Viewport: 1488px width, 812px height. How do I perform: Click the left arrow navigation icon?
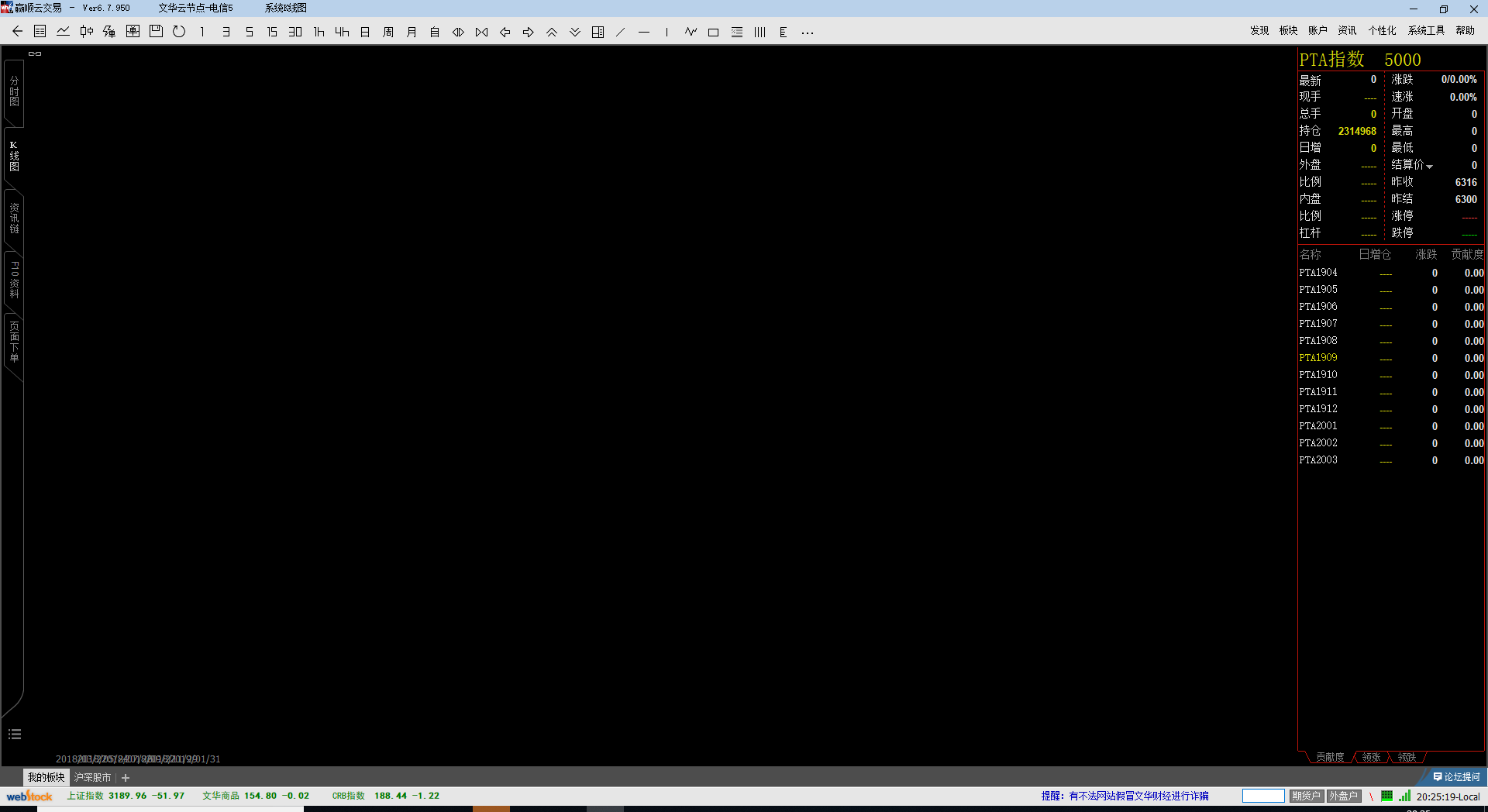click(505, 32)
